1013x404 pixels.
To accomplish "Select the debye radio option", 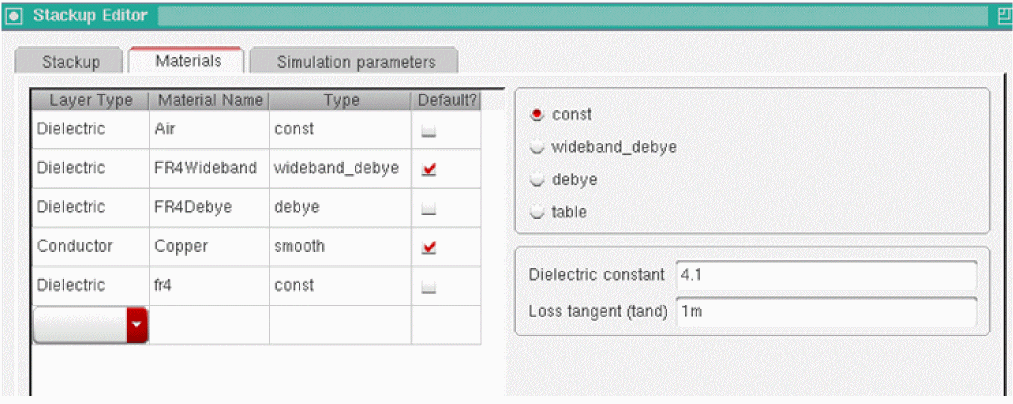I will point(538,180).
